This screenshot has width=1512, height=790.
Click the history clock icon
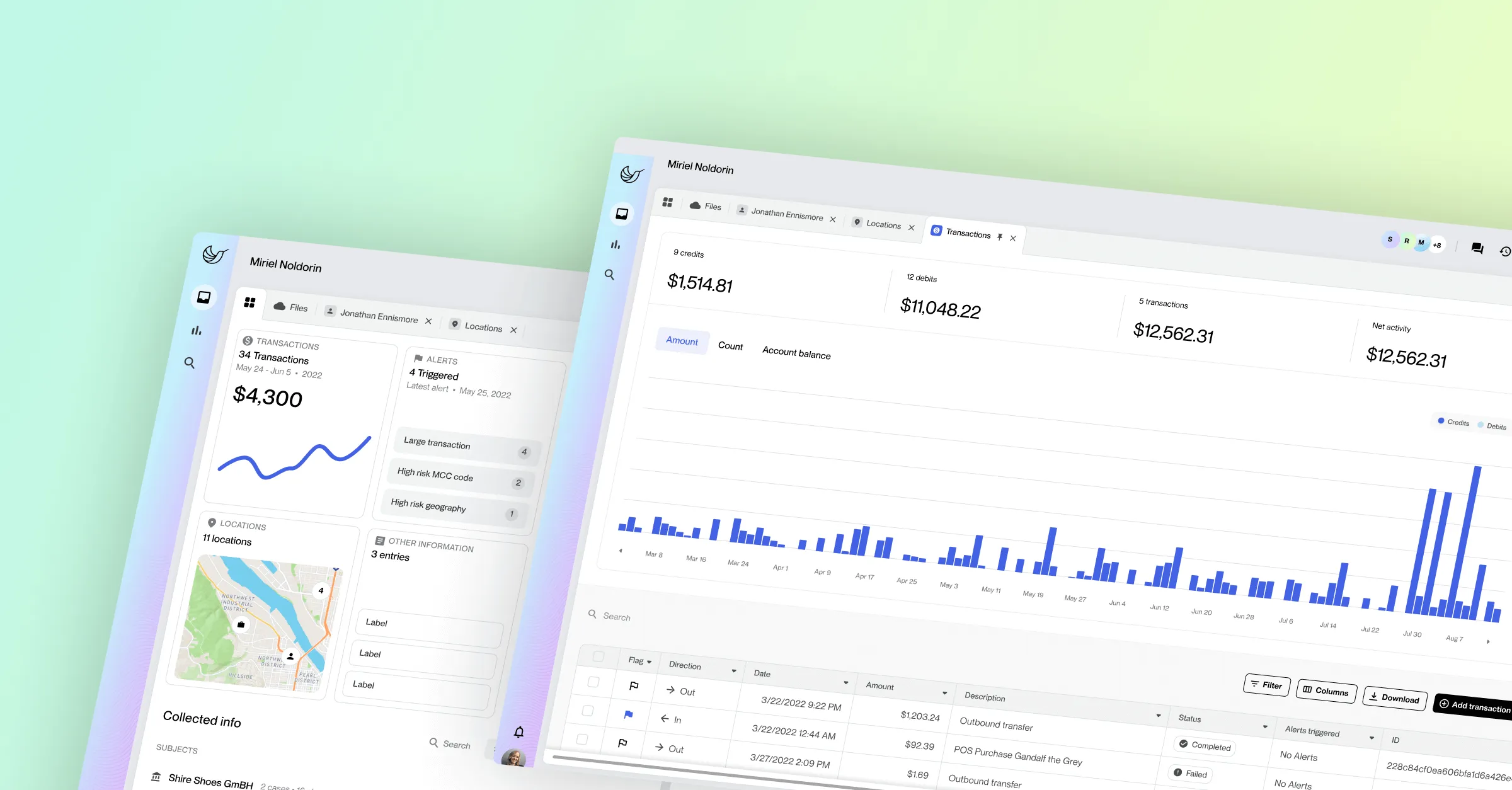pyautogui.click(x=1505, y=251)
